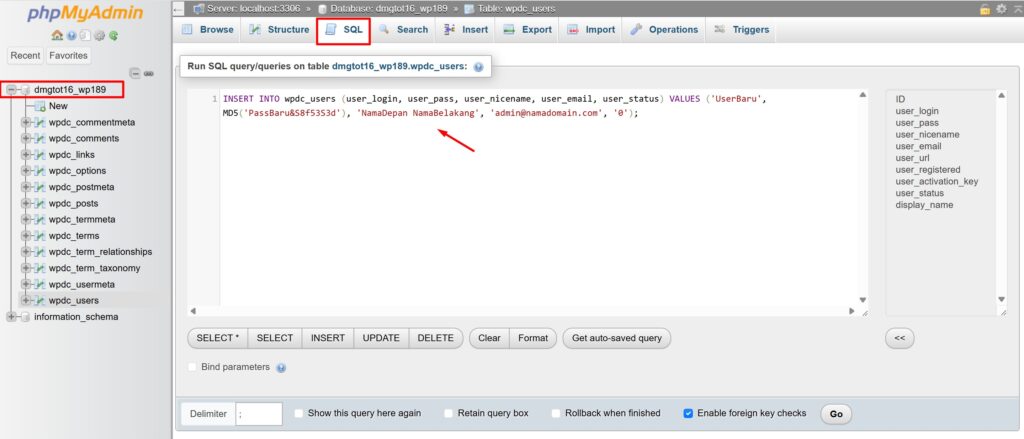Click the SQL editor vertical scrollbar
This screenshot has height=439, width=1024.
click(863, 197)
